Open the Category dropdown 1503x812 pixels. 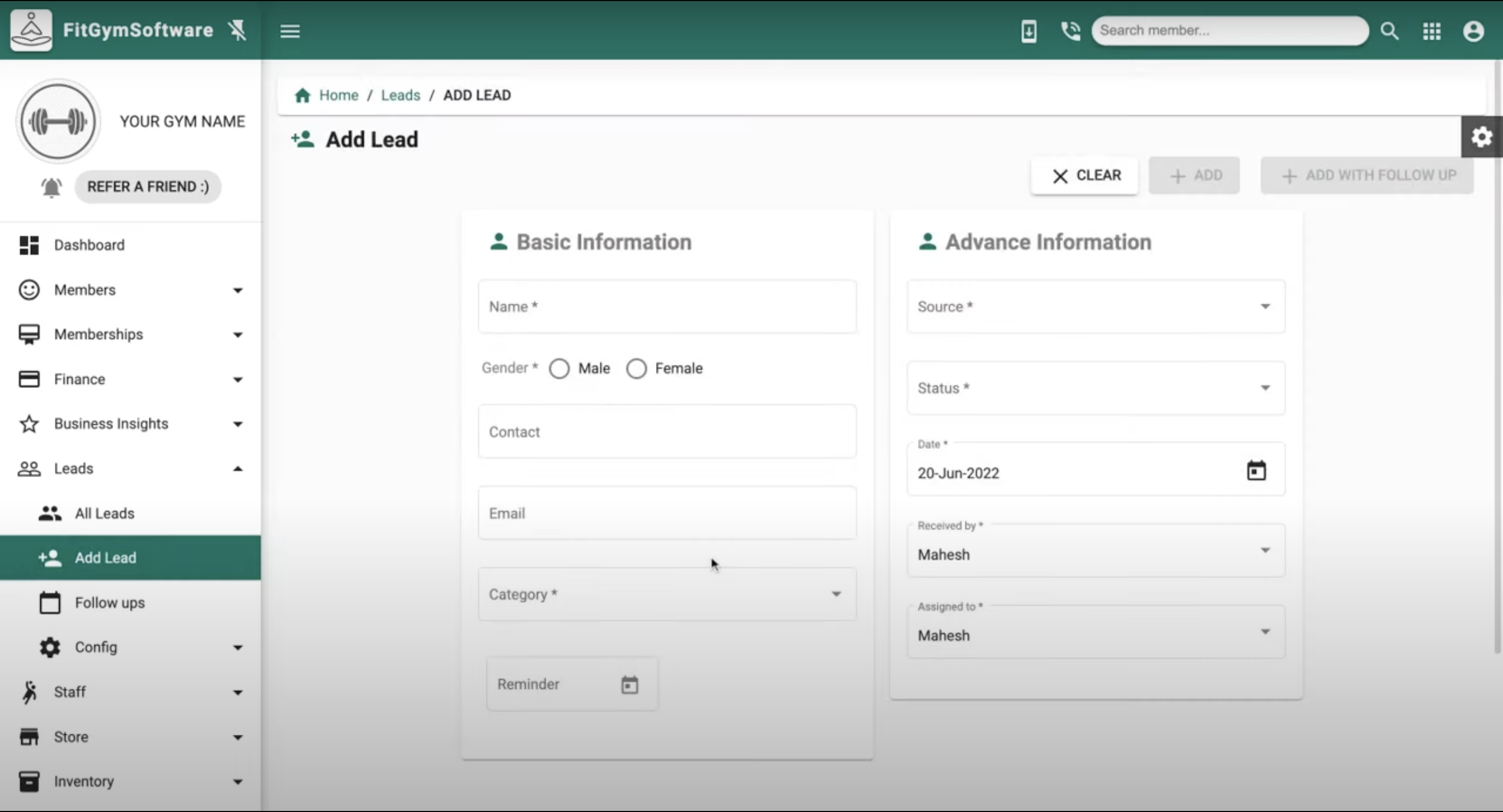666,594
